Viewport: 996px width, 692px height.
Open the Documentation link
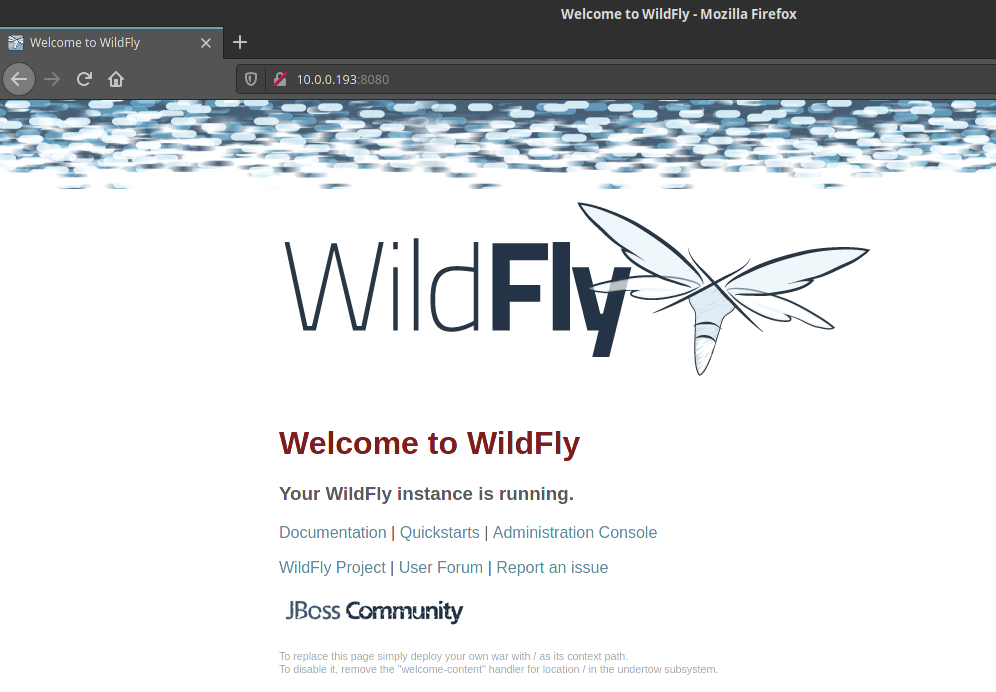[x=332, y=533]
